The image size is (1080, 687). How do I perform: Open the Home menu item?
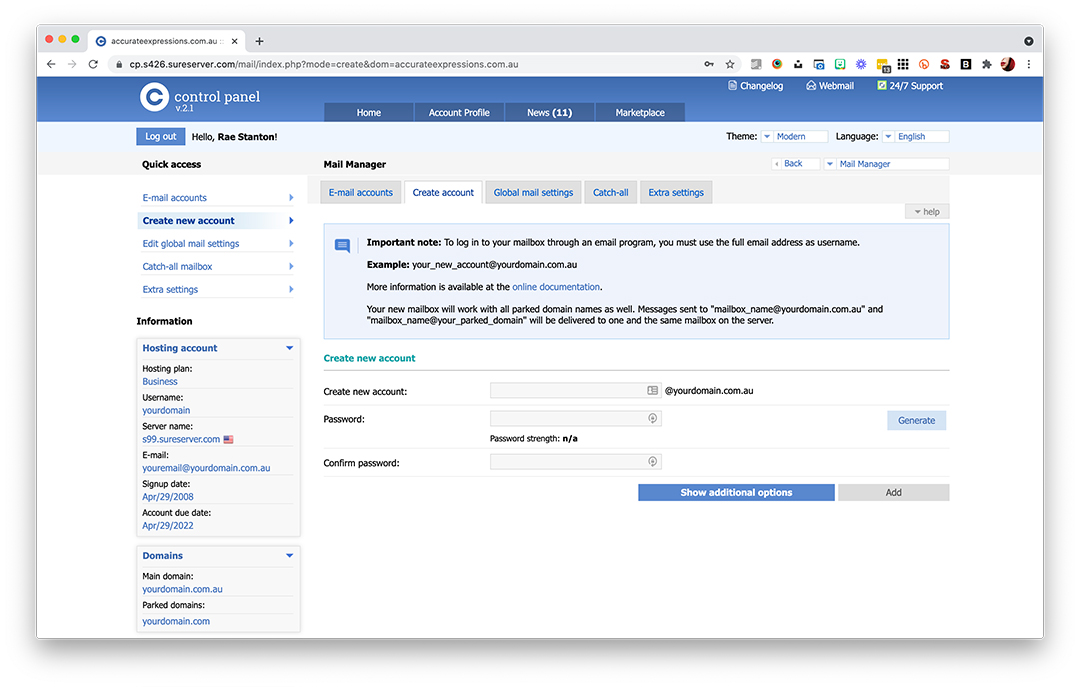pos(368,112)
